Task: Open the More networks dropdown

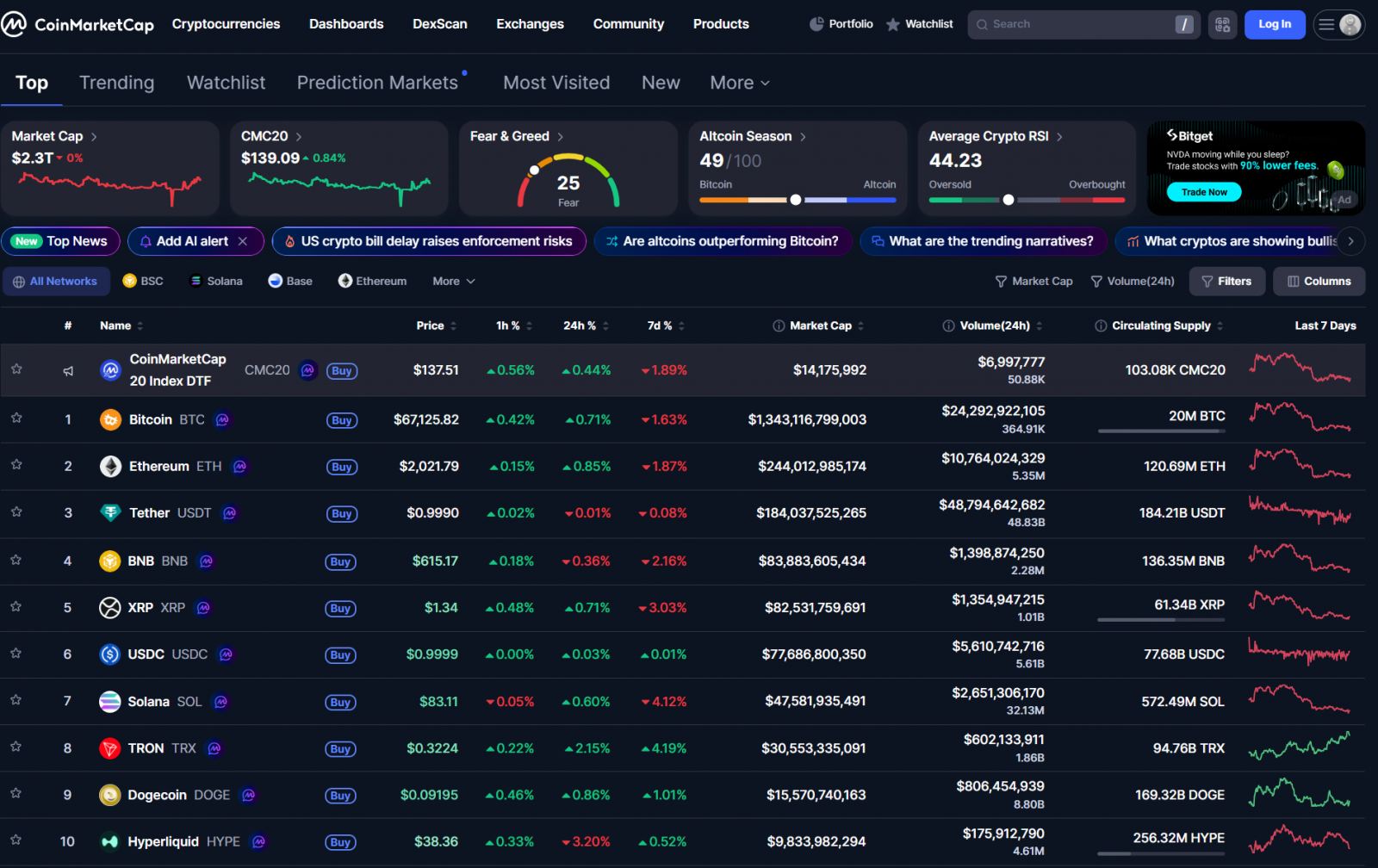Action: click(454, 282)
